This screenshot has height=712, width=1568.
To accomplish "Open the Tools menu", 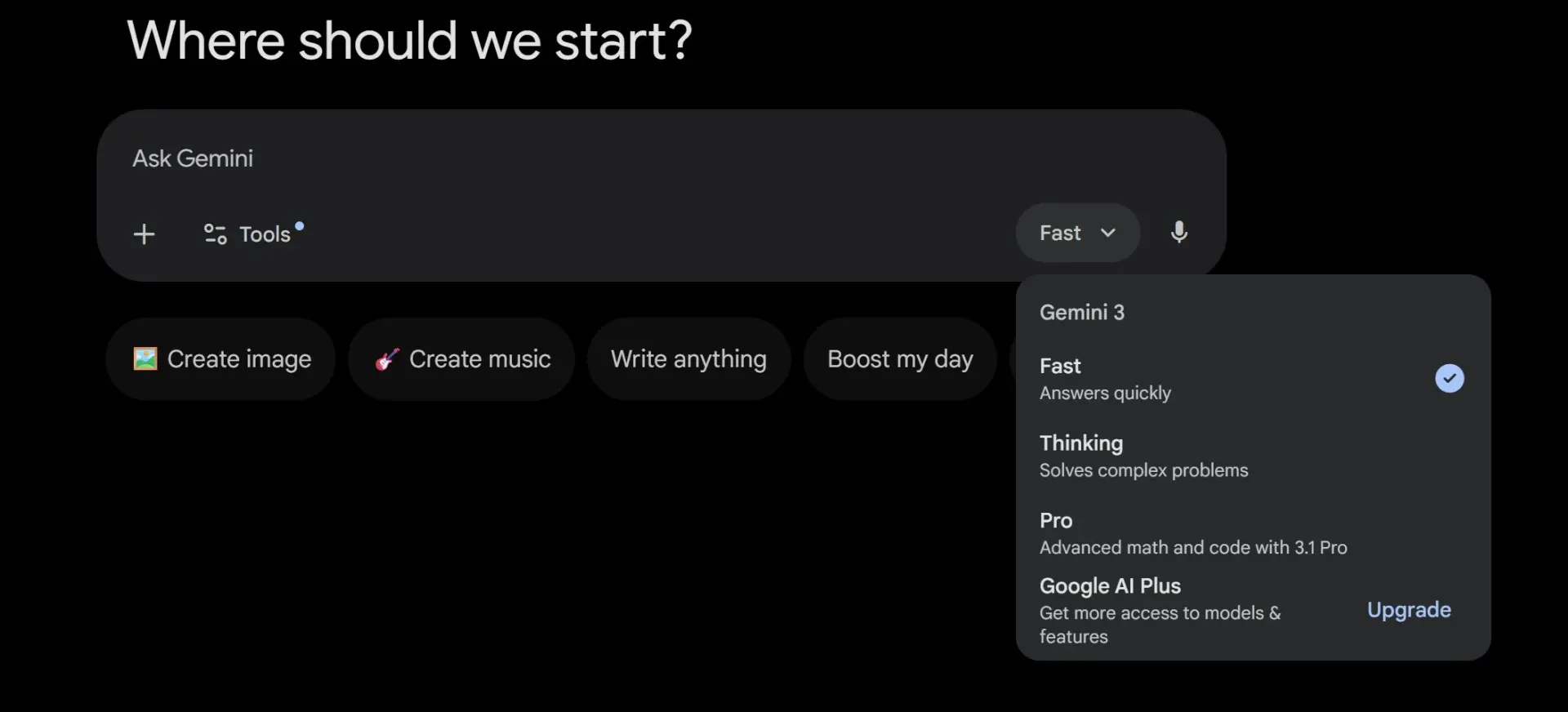I will pos(253,234).
